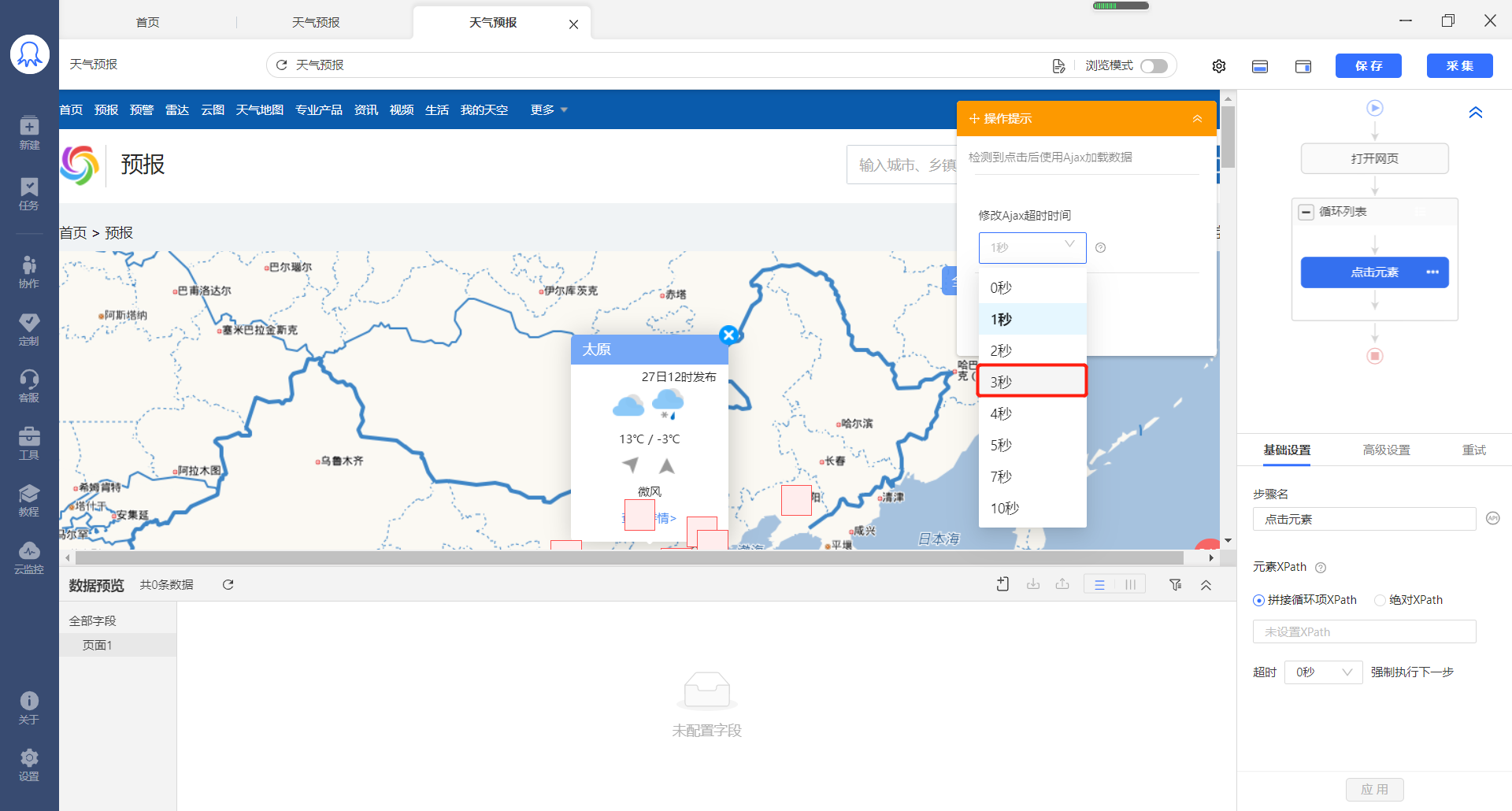The height and width of the screenshot is (811, 1512).
Task: Click the city search box on weather page
Action: (x=902, y=165)
